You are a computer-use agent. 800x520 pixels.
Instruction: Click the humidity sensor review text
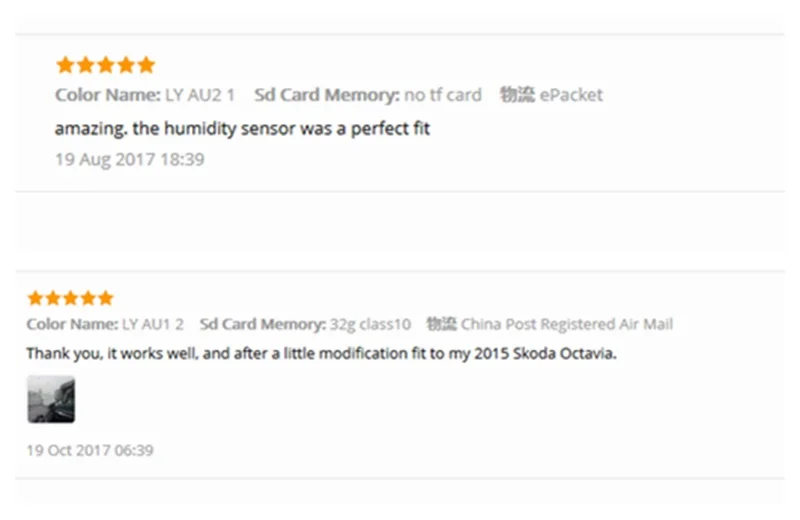[242, 129]
